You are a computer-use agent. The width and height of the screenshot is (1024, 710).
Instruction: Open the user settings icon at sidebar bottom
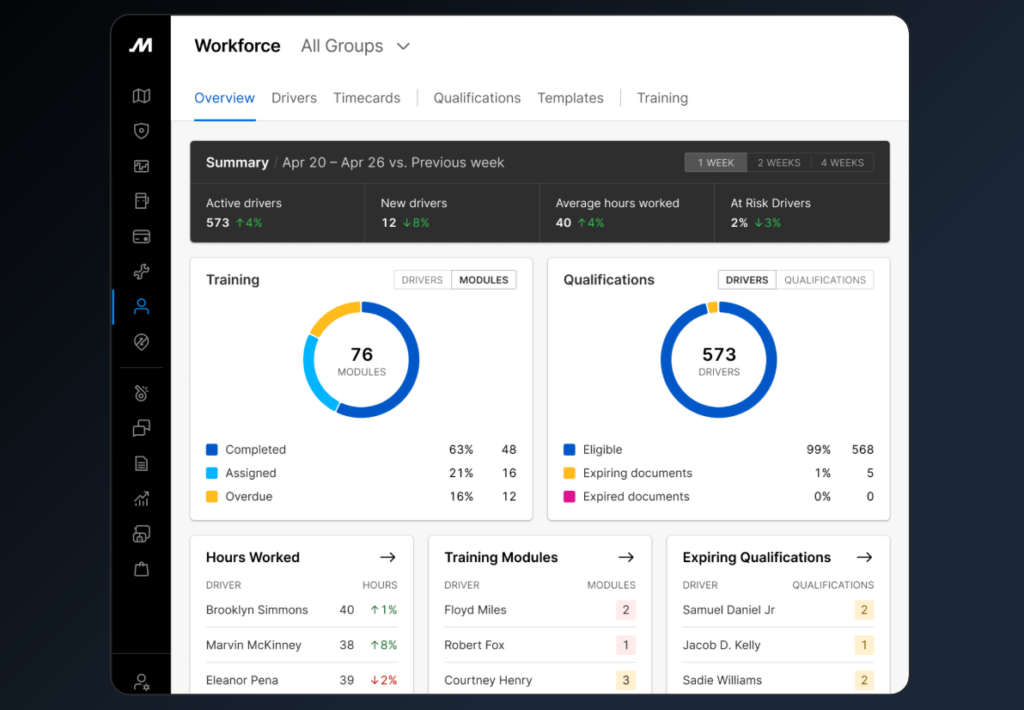point(142,683)
